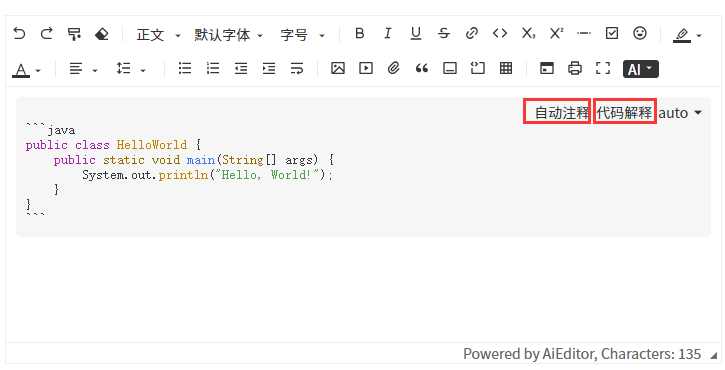Click the empty editor area below code
The width and height of the screenshot is (725, 370).
363,289
